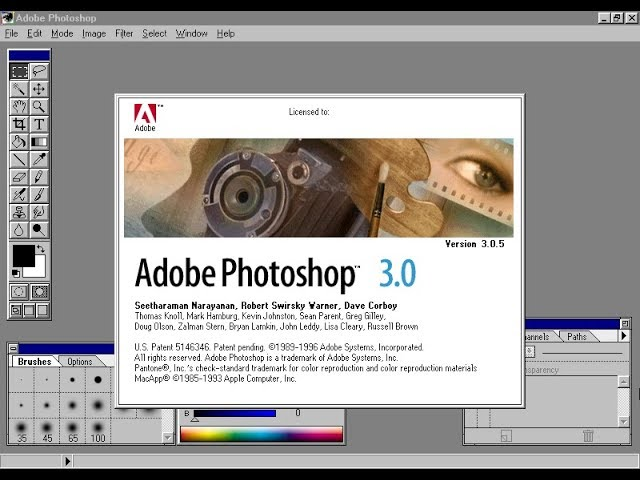
Task: Select the Lasso tool
Action: click(39, 71)
